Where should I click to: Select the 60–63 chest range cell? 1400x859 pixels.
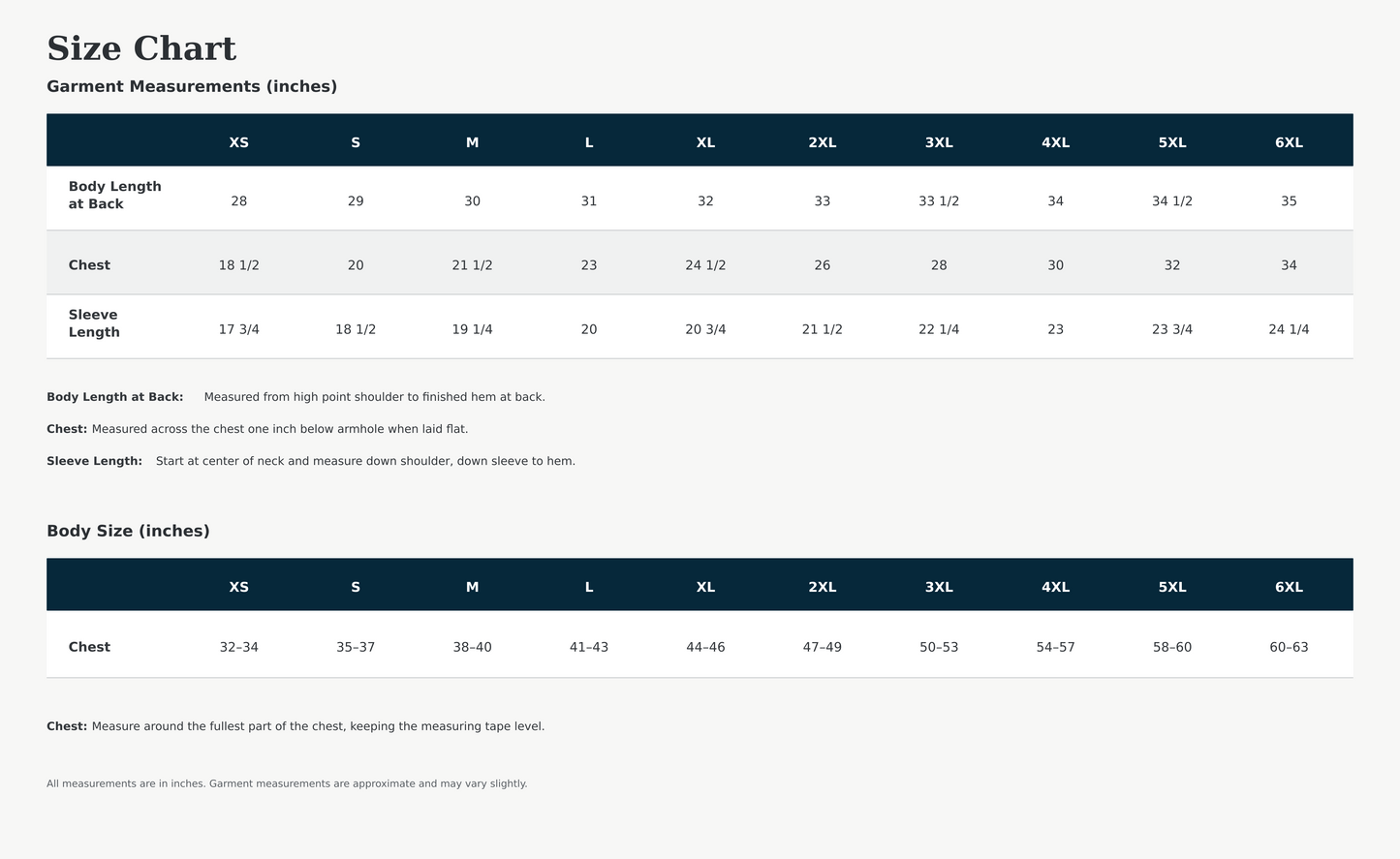pyautogui.click(x=1289, y=647)
